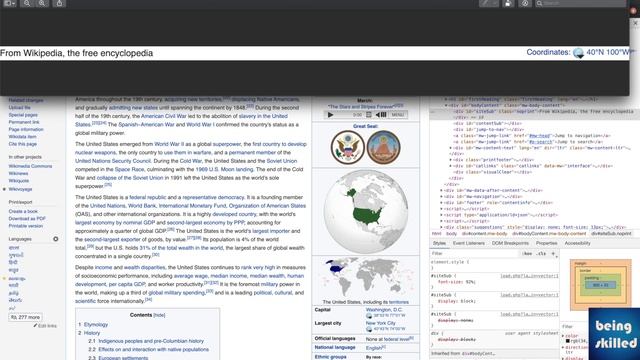Image resolution: width=640 pixels, height=360 pixels.
Task: Click the Coordinates globe icon
Action: 578,53
